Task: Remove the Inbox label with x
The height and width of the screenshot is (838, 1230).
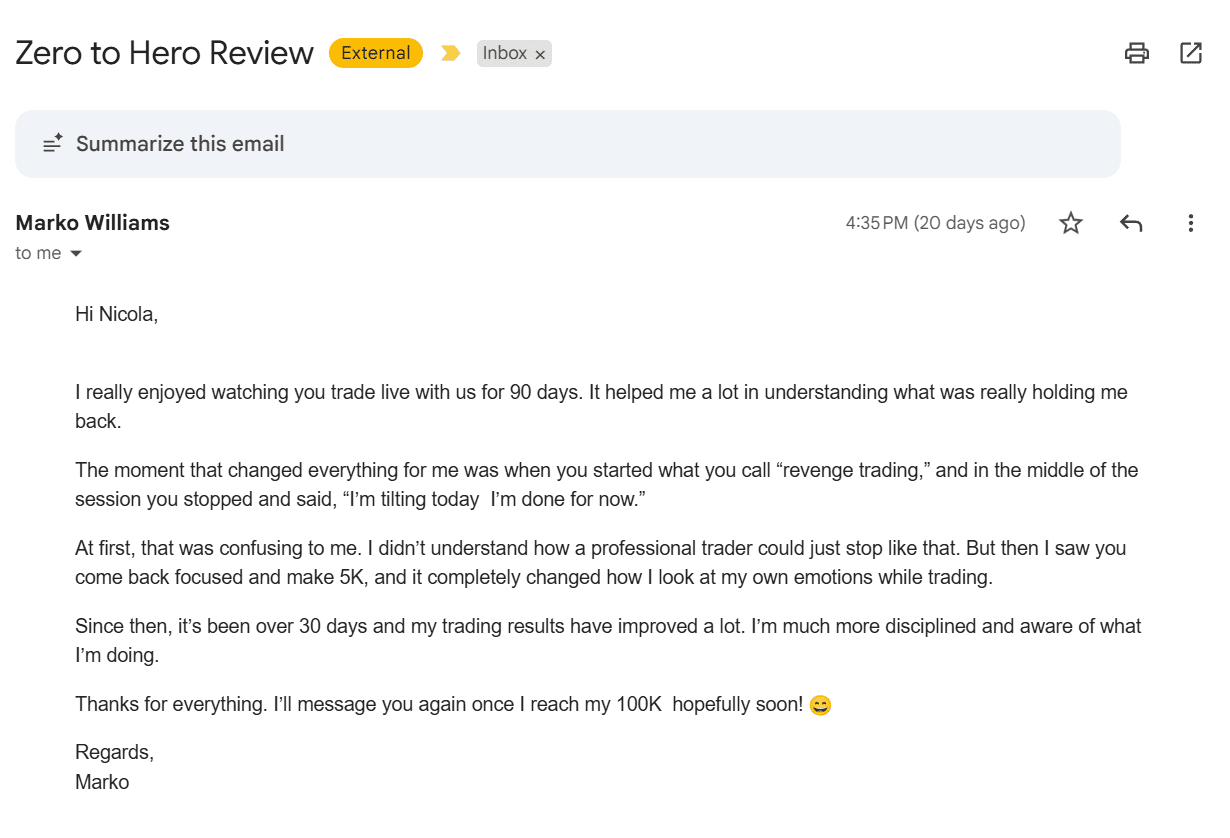Action: 540,55
